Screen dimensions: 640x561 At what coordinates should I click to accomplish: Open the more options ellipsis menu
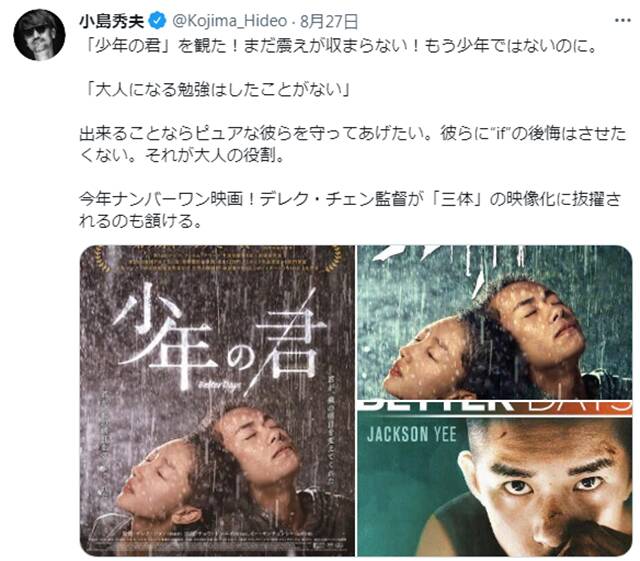coord(622,21)
